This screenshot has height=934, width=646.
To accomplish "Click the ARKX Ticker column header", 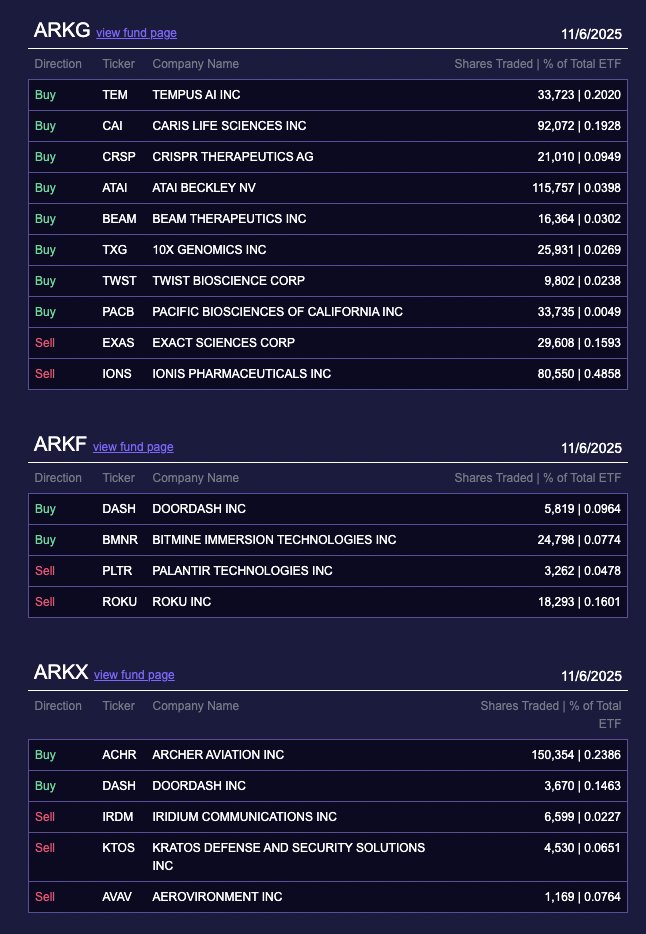I will pyautogui.click(x=118, y=706).
